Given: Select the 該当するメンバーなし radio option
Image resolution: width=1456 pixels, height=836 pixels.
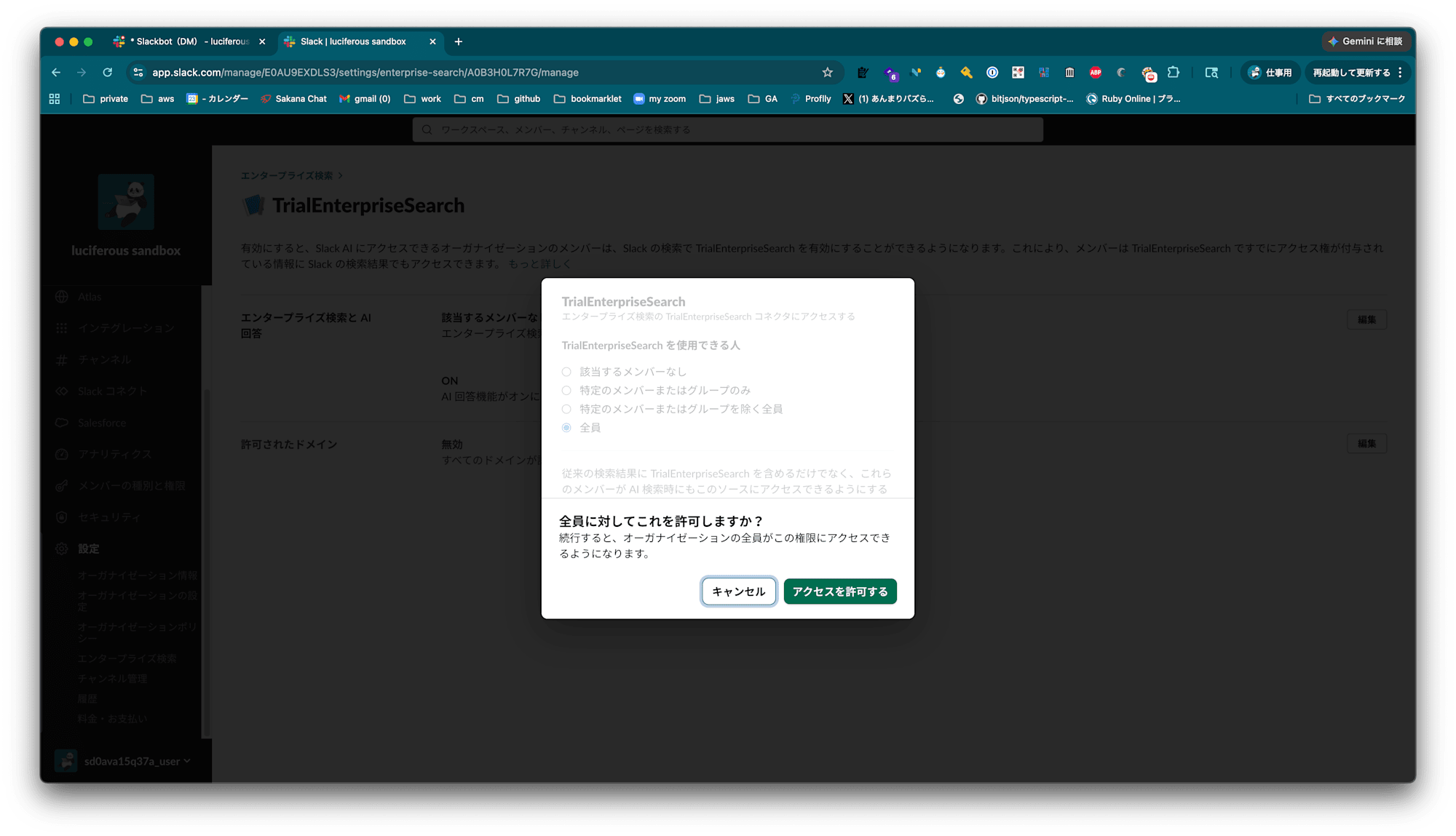Looking at the screenshot, I should coord(566,372).
